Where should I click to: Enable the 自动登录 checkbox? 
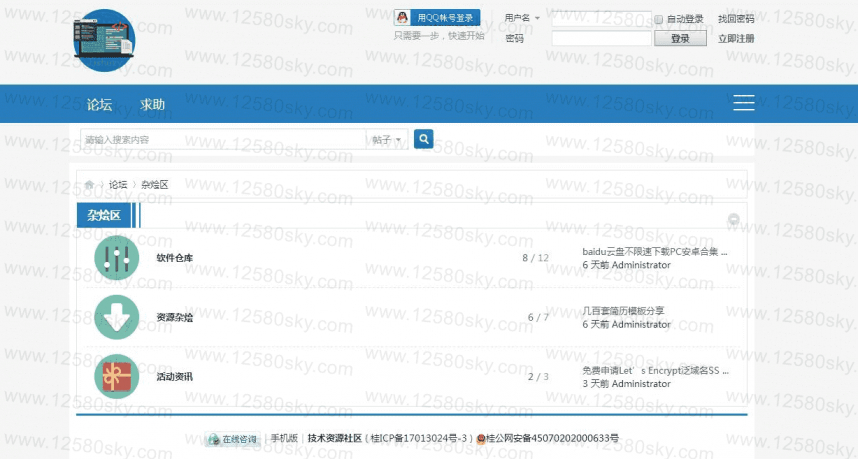click(658, 19)
